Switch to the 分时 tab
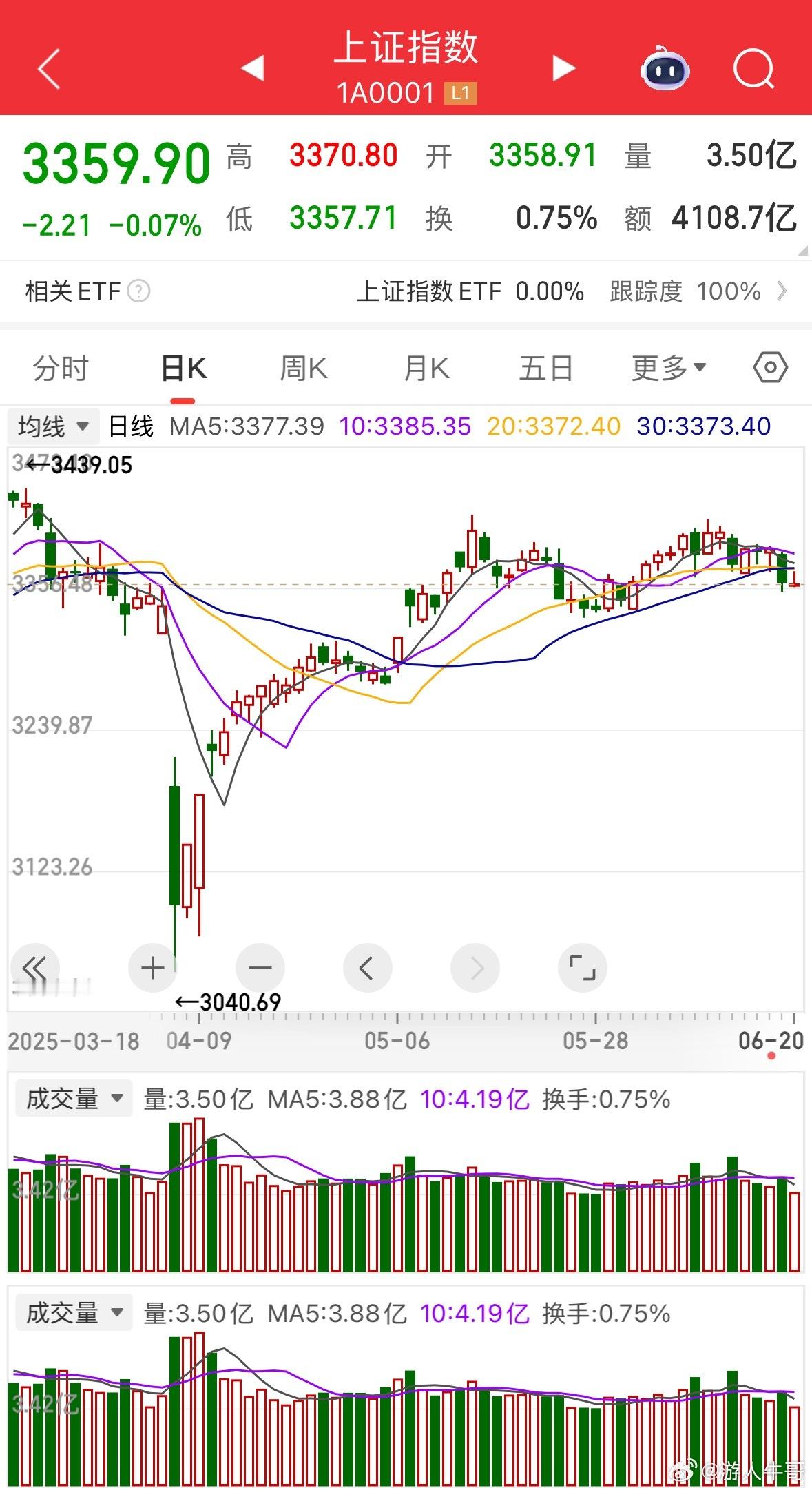Screen dimensions: 812x1490 61,368
